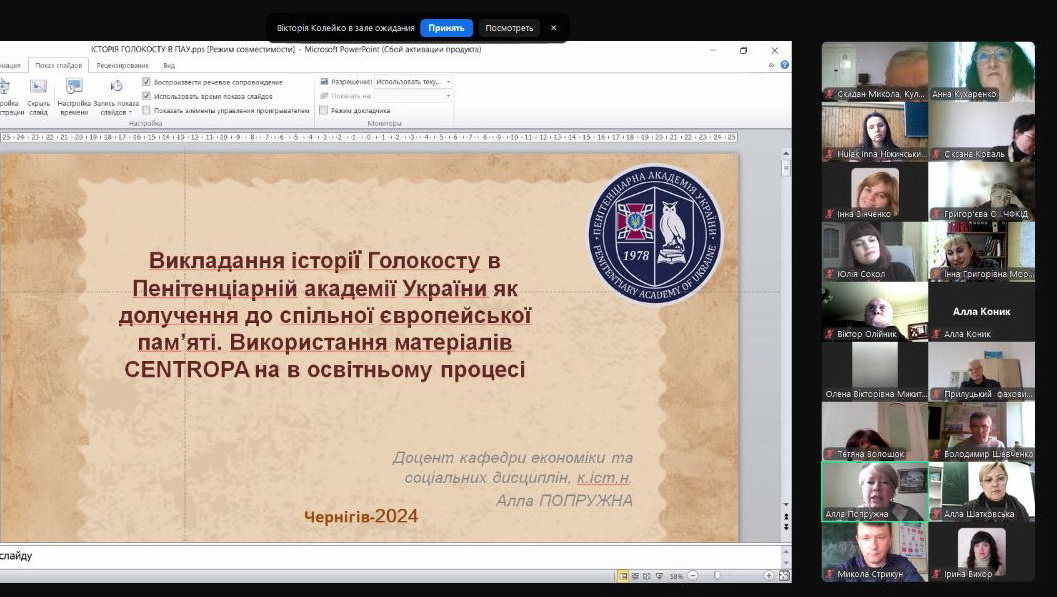Click the Запись показа слайдов icon
The image size is (1057, 597).
[x=116, y=88]
